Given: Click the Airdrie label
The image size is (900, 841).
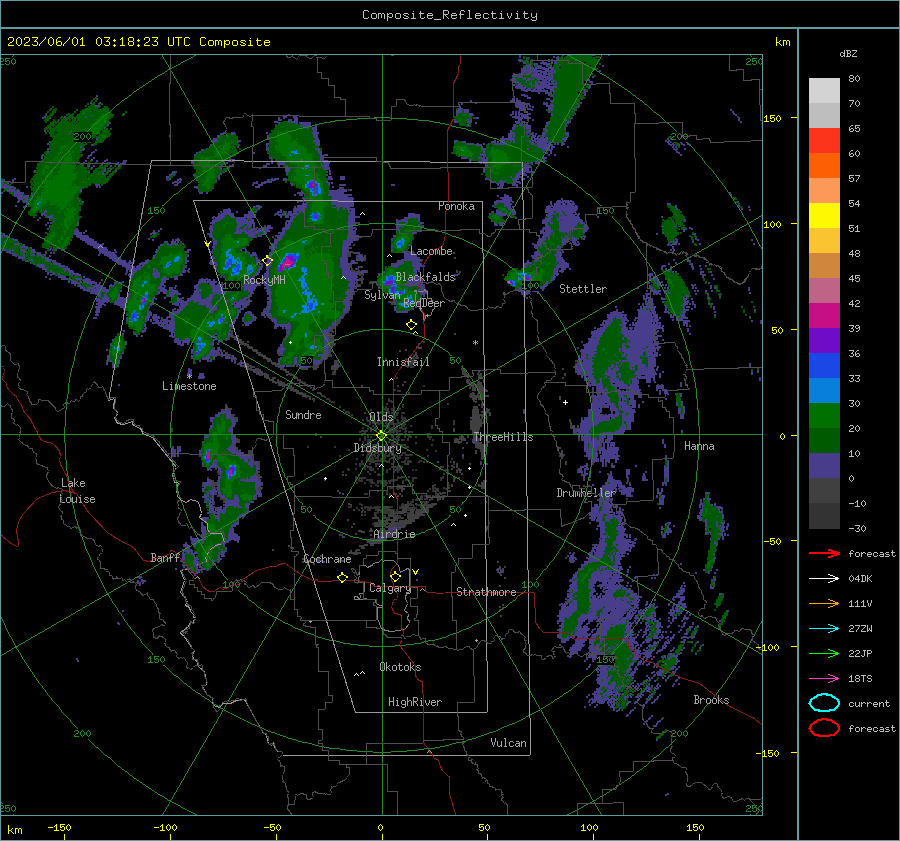Looking at the screenshot, I should (x=394, y=534).
